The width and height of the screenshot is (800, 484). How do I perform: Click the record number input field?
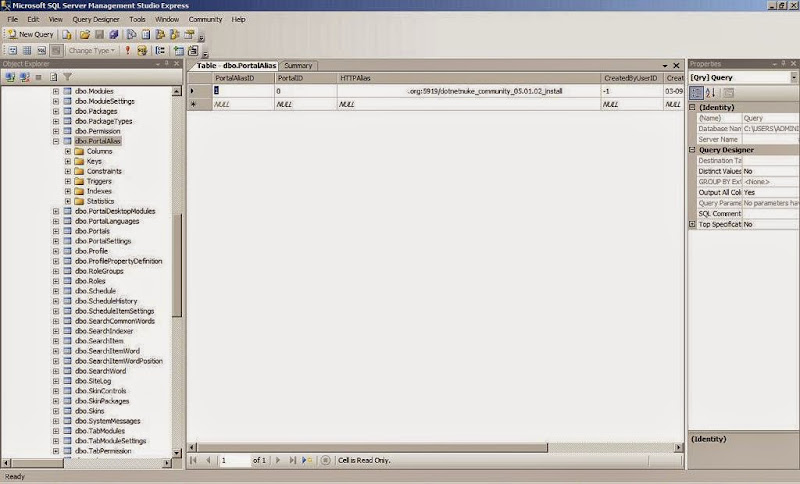235,460
